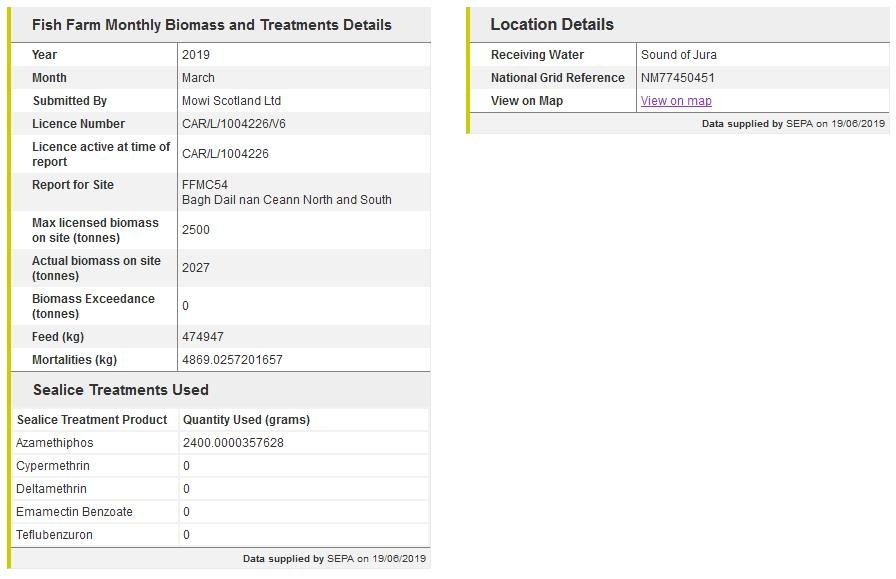896x579 pixels.
Task: Click the Sound of Jura value
Action: 679,55
